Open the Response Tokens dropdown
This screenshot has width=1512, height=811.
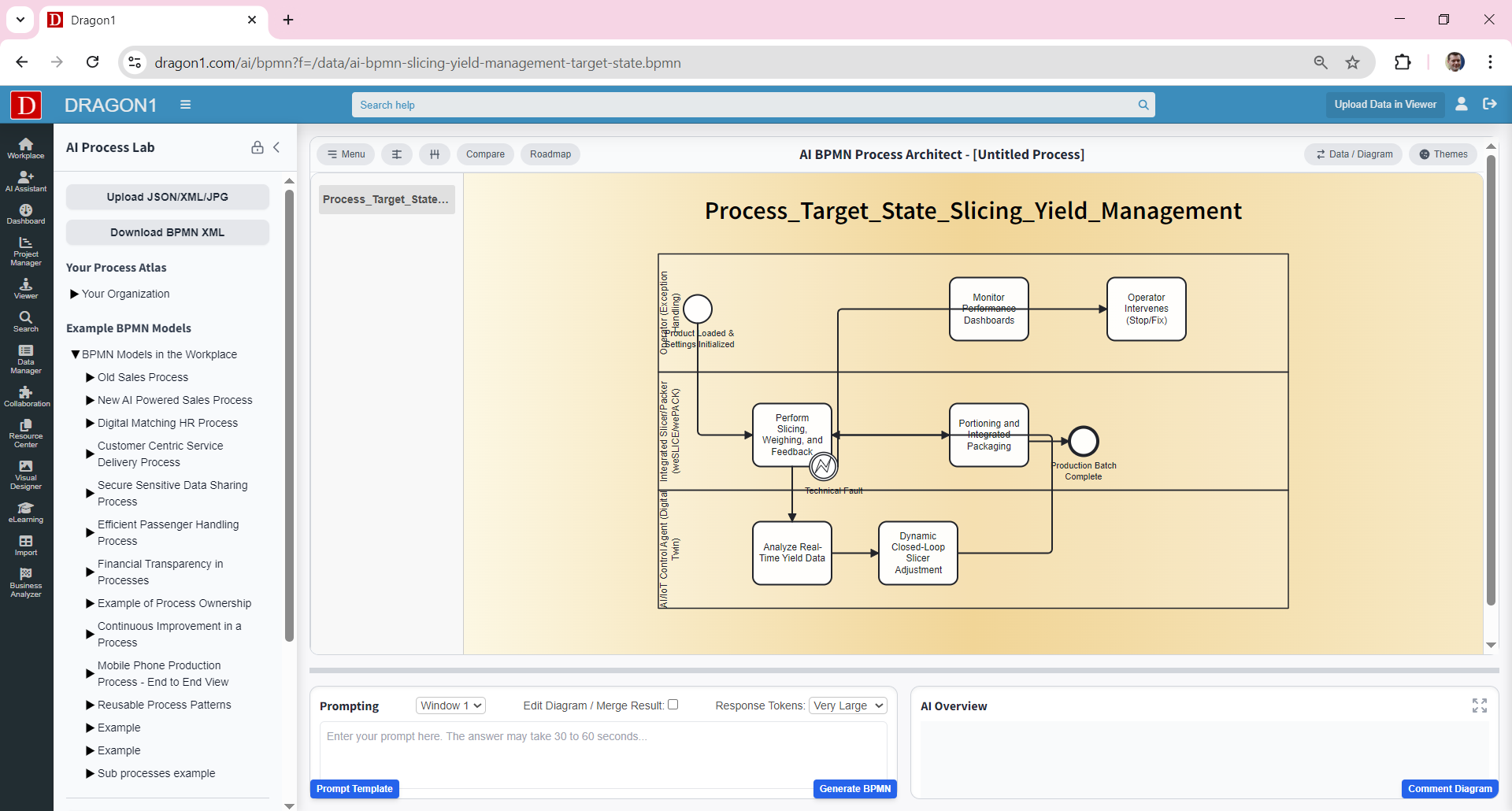847,705
